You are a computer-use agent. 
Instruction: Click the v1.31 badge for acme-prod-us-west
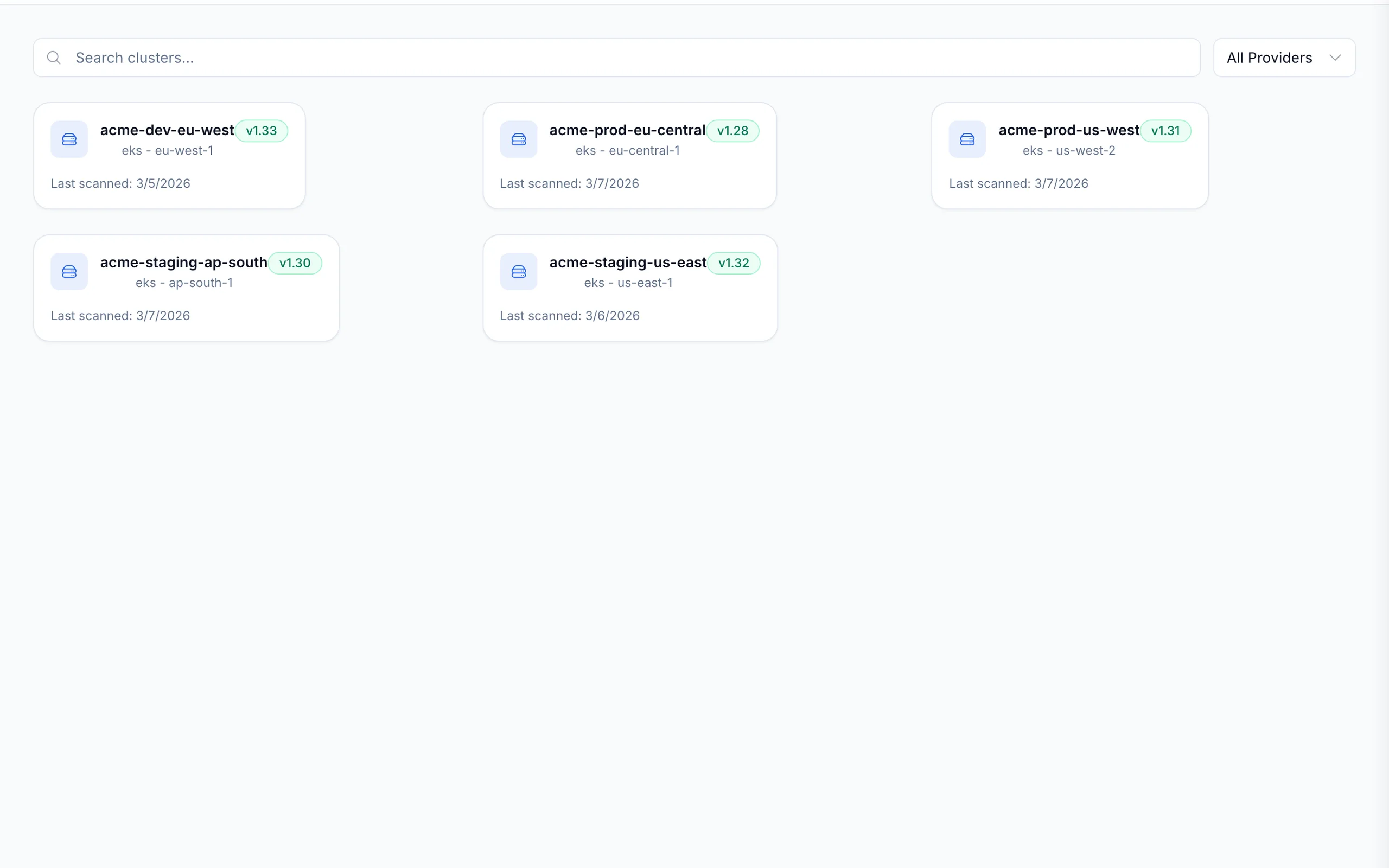(1165, 131)
